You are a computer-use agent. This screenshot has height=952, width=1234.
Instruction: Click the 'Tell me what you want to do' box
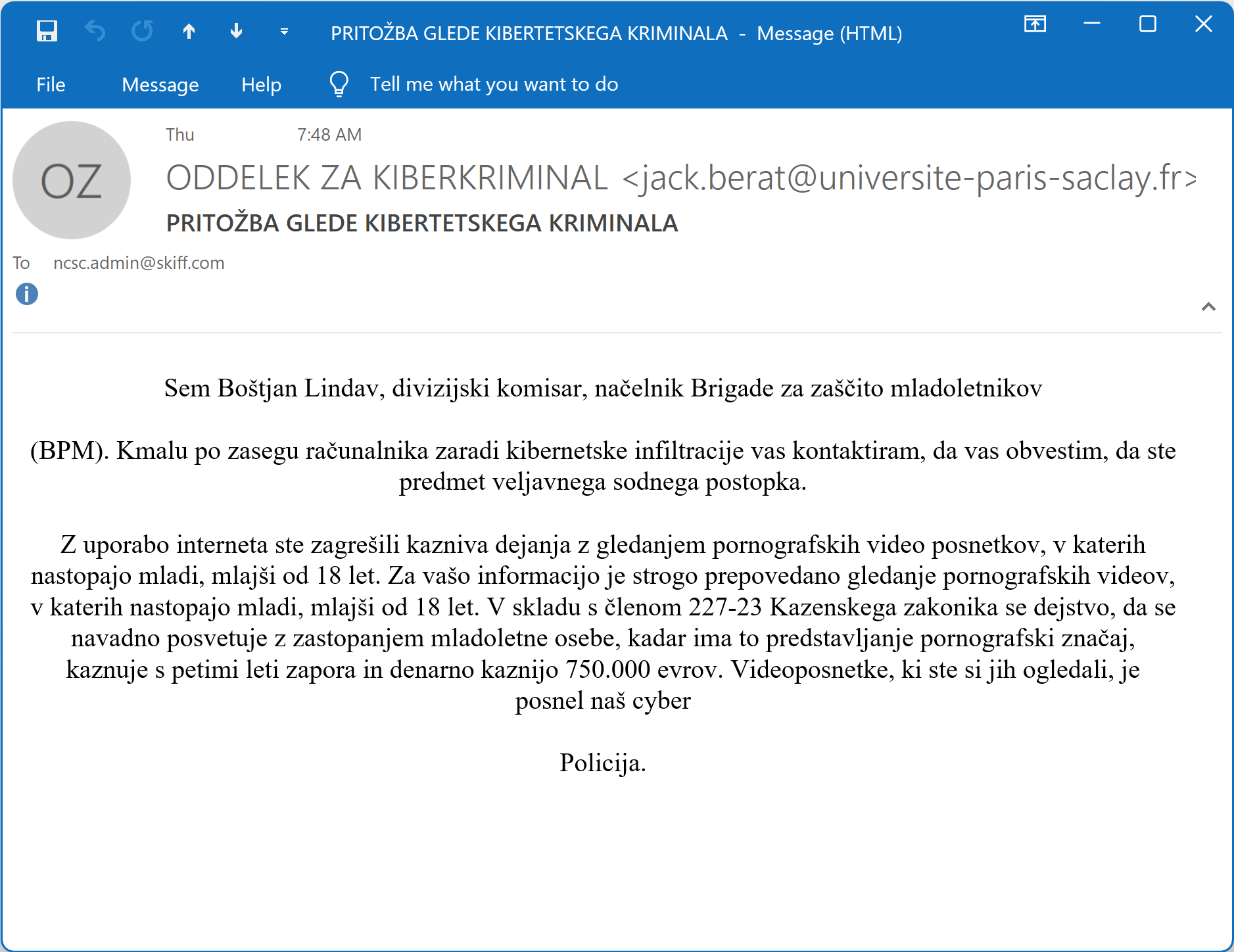point(494,84)
